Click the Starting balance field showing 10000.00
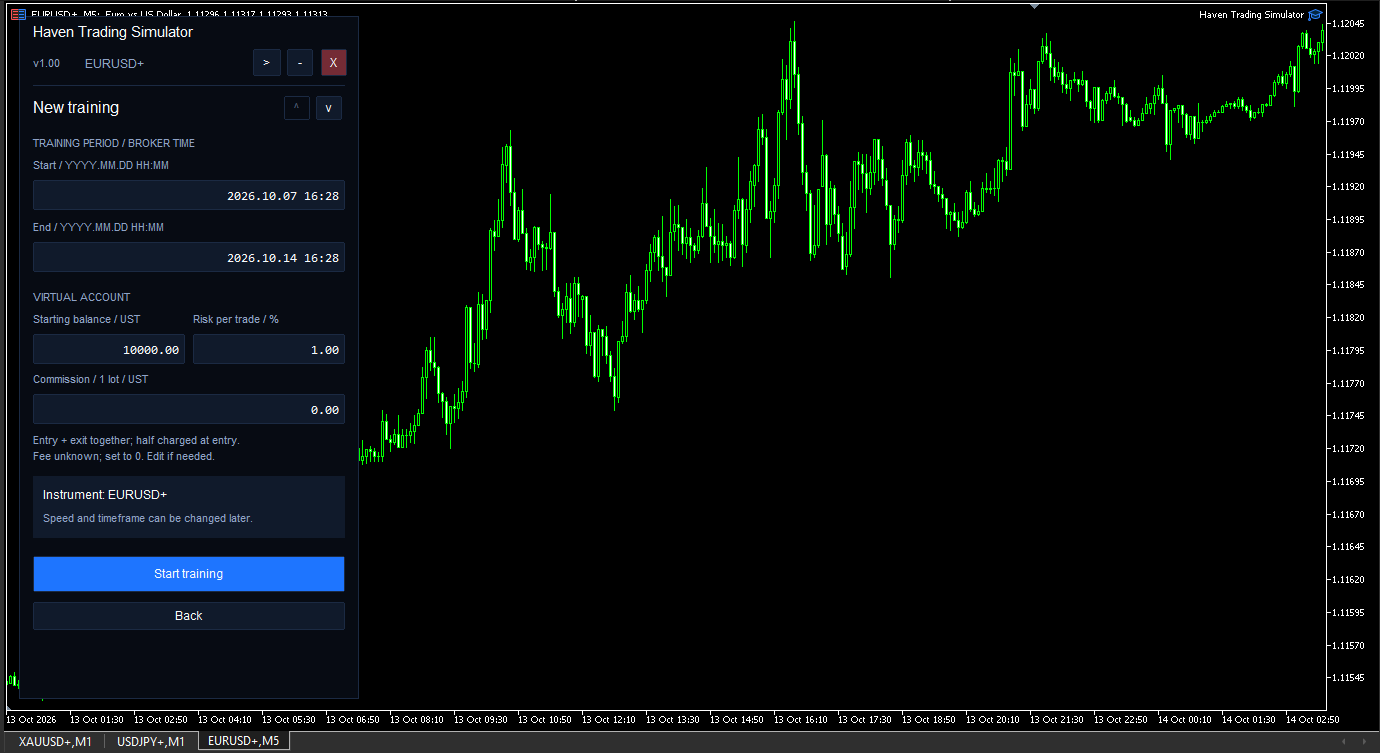Image resolution: width=1380 pixels, height=753 pixels. [x=109, y=350]
